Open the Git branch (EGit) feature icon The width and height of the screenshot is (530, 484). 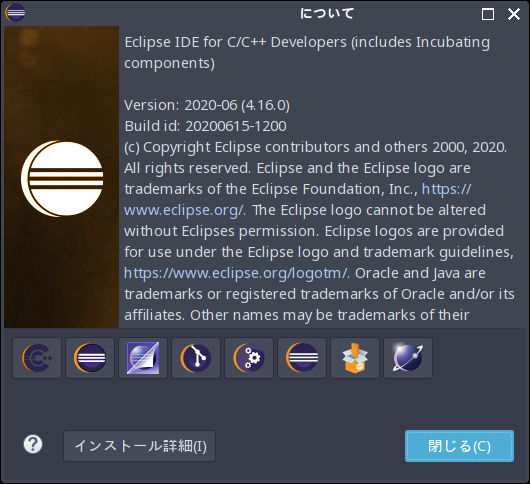tap(196, 358)
